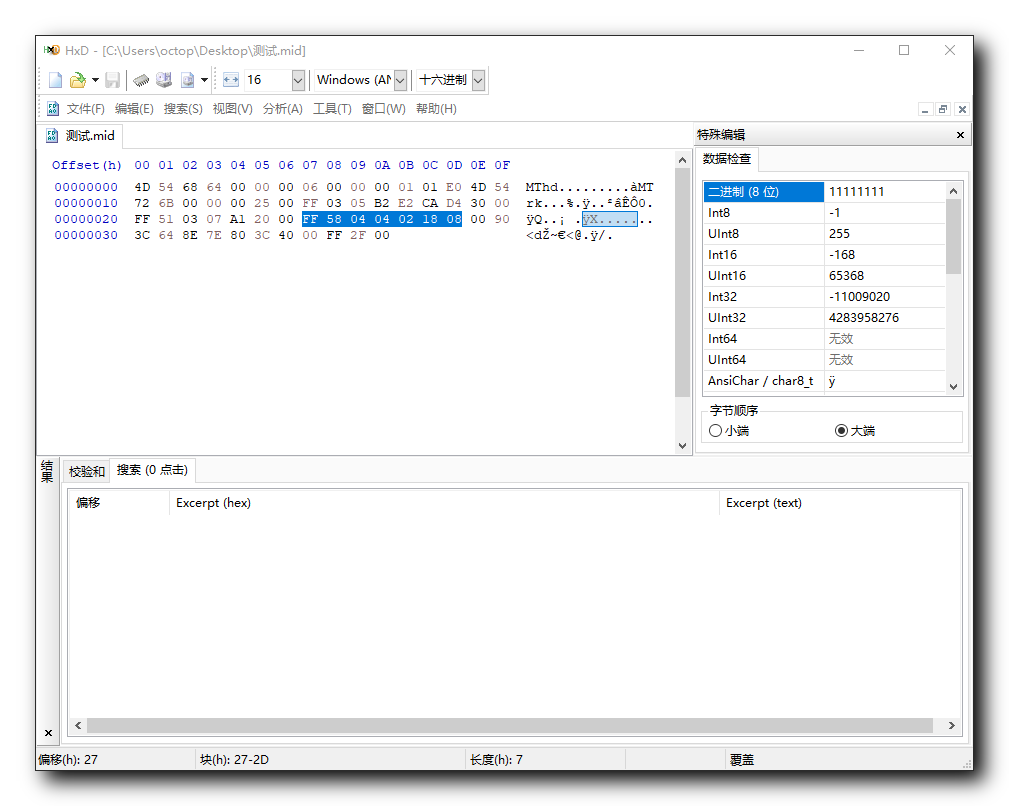
Task: Click the Excerpt (text) column header
Action: pos(840,503)
